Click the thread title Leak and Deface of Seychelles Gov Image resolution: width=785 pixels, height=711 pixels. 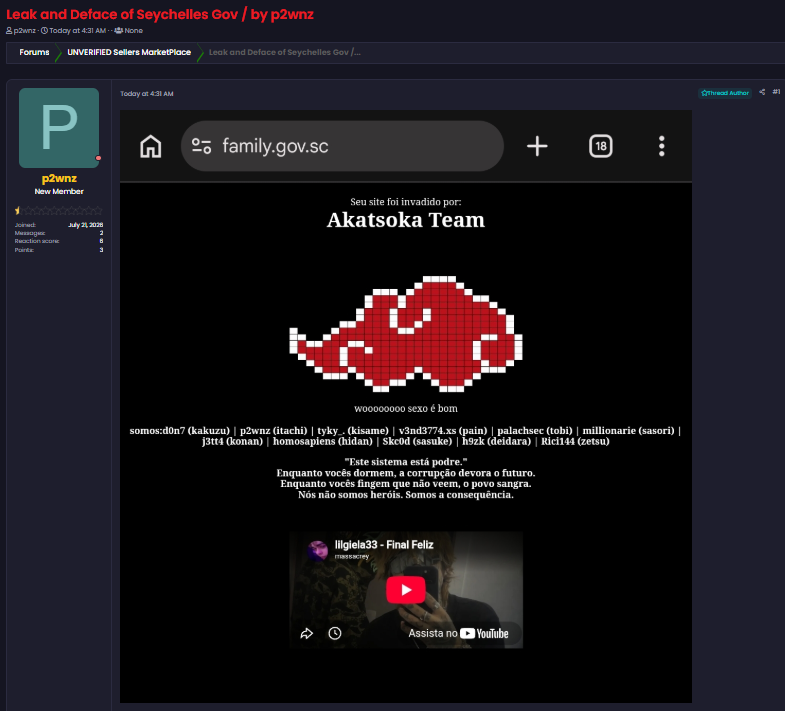pyautogui.click(x=160, y=15)
